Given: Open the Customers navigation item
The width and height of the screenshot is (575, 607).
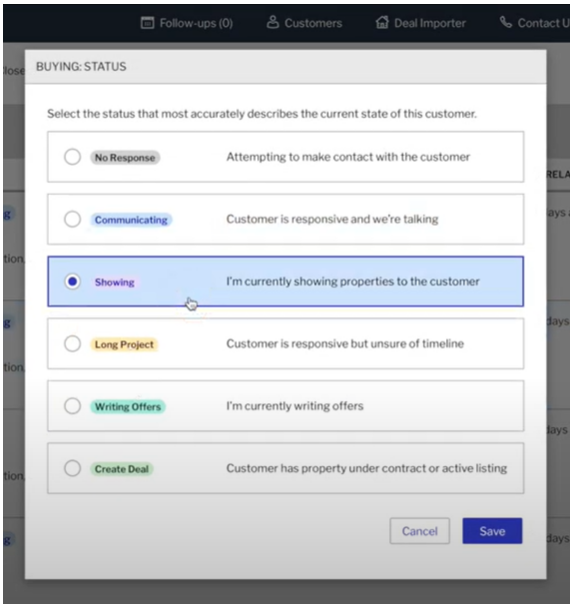Looking at the screenshot, I should point(305,23).
